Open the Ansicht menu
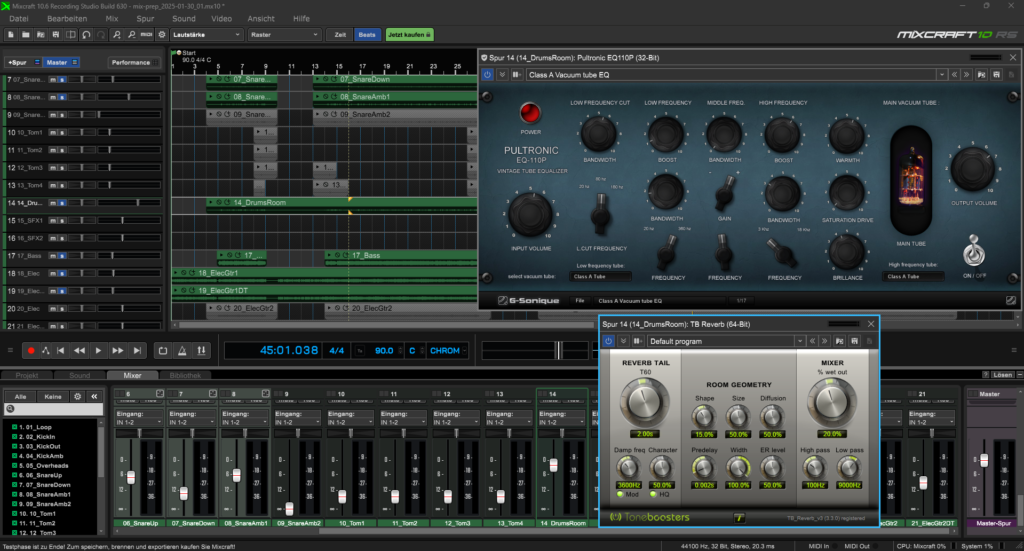 [x=261, y=18]
